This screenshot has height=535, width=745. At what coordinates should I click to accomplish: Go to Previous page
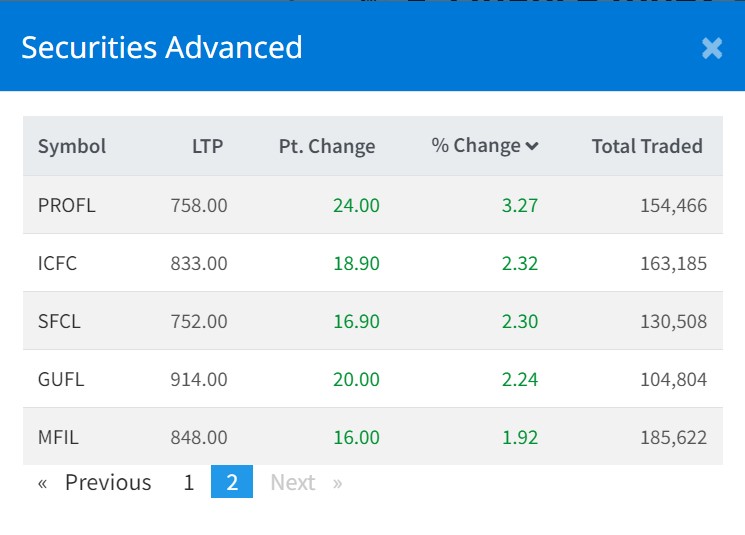96,483
